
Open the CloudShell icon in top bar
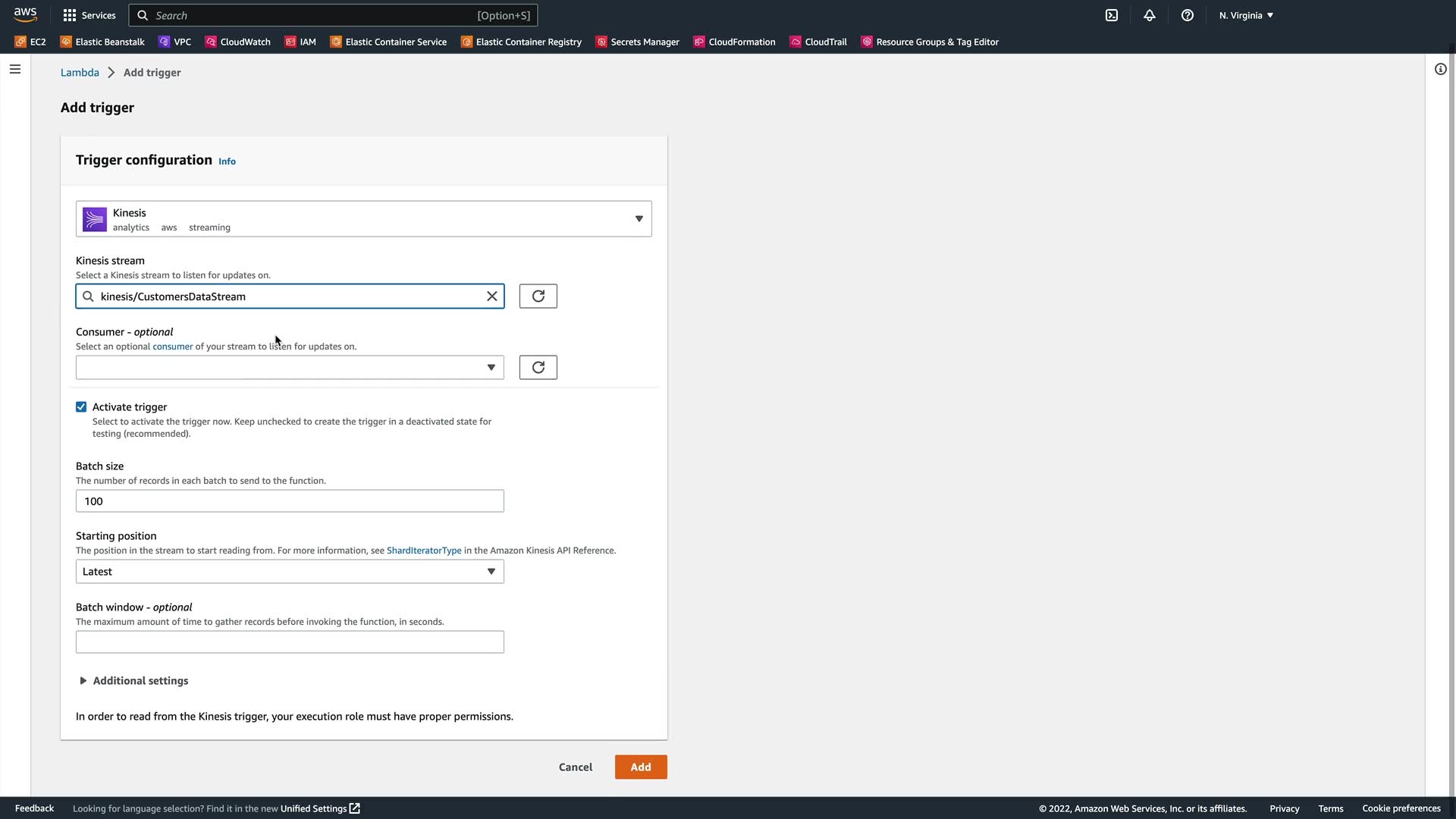(1112, 15)
